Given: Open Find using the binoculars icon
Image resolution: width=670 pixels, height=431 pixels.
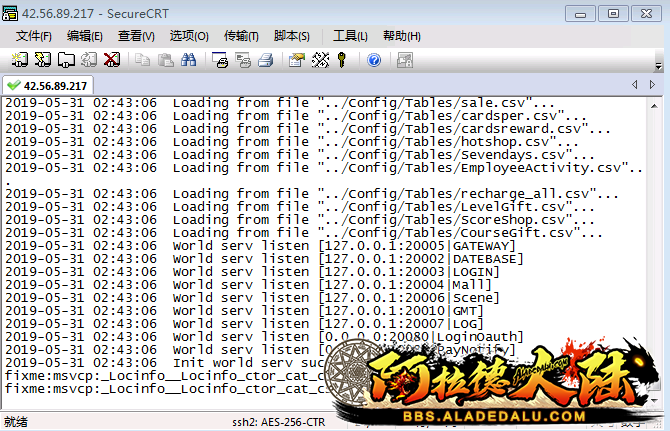Looking at the screenshot, I should 188,60.
